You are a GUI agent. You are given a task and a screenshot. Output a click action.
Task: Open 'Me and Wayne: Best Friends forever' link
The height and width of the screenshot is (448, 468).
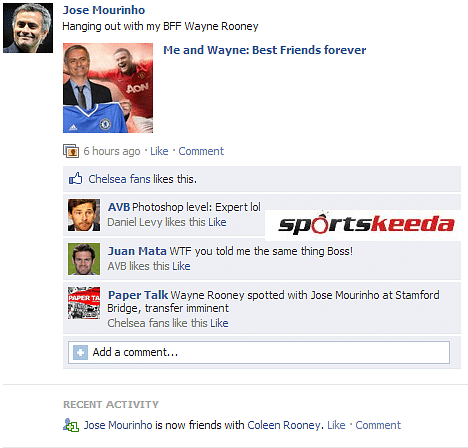264,50
